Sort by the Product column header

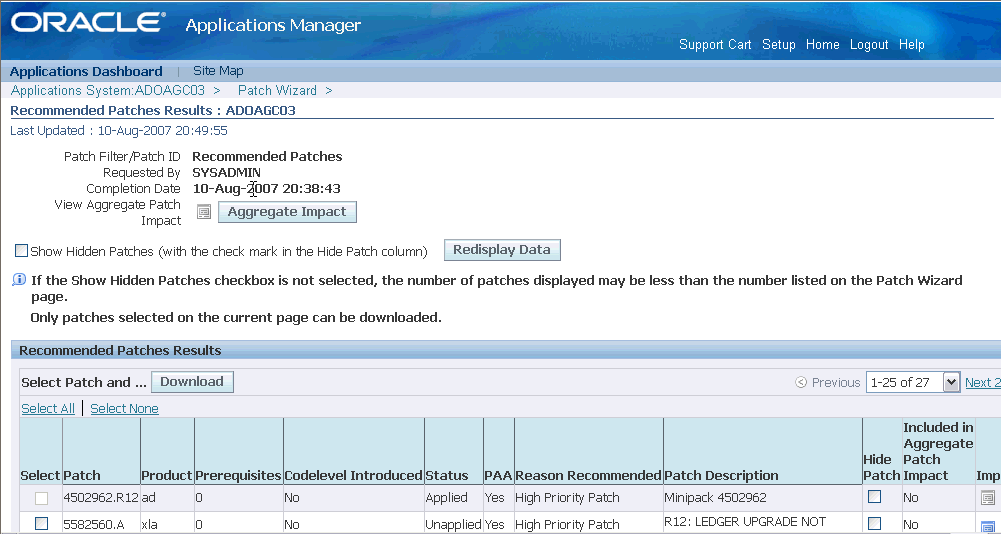(167, 475)
